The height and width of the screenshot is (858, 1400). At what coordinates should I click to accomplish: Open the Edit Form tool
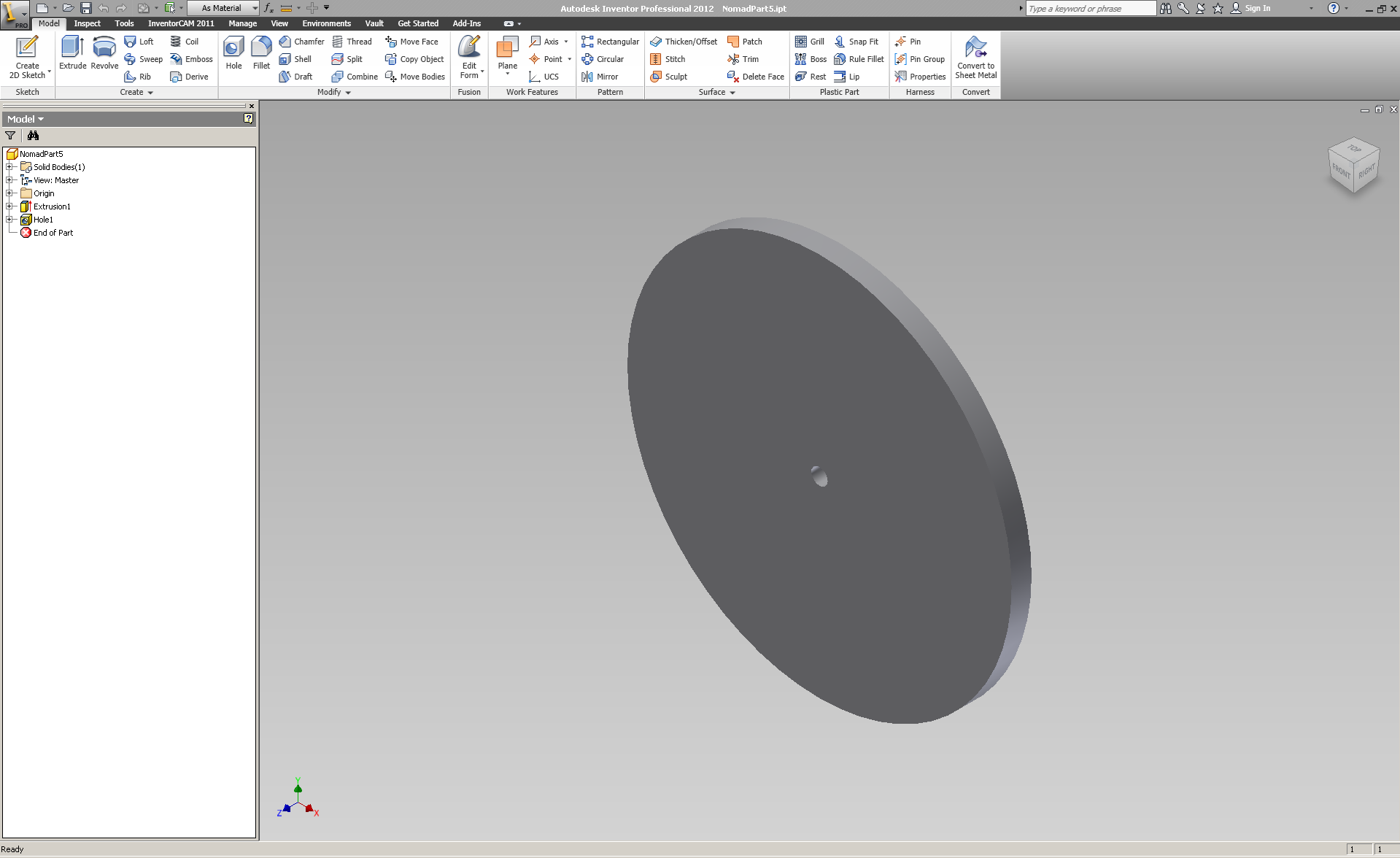click(x=469, y=58)
